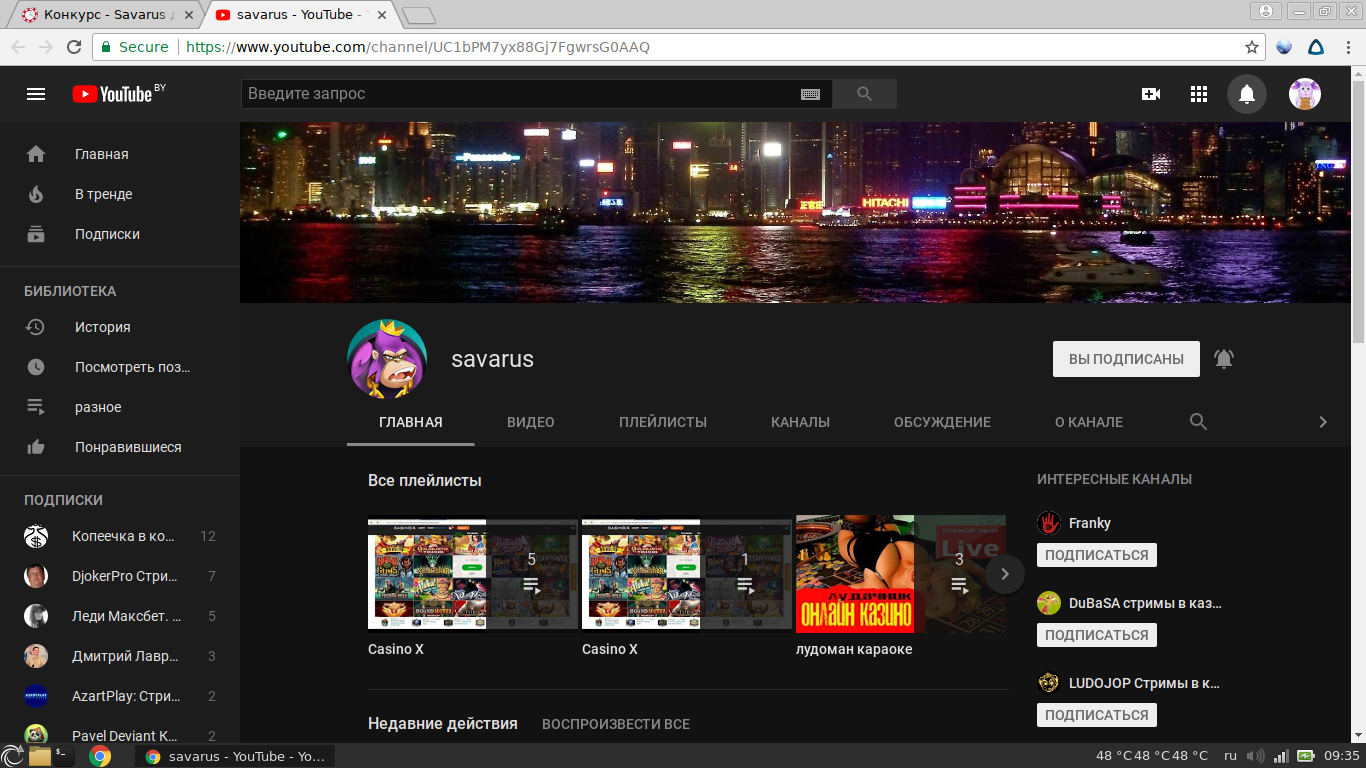Image resolution: width=1366 pixels, height=768 pixels.
Task: Select the В тренде flame icon
Action: [37, 194]
